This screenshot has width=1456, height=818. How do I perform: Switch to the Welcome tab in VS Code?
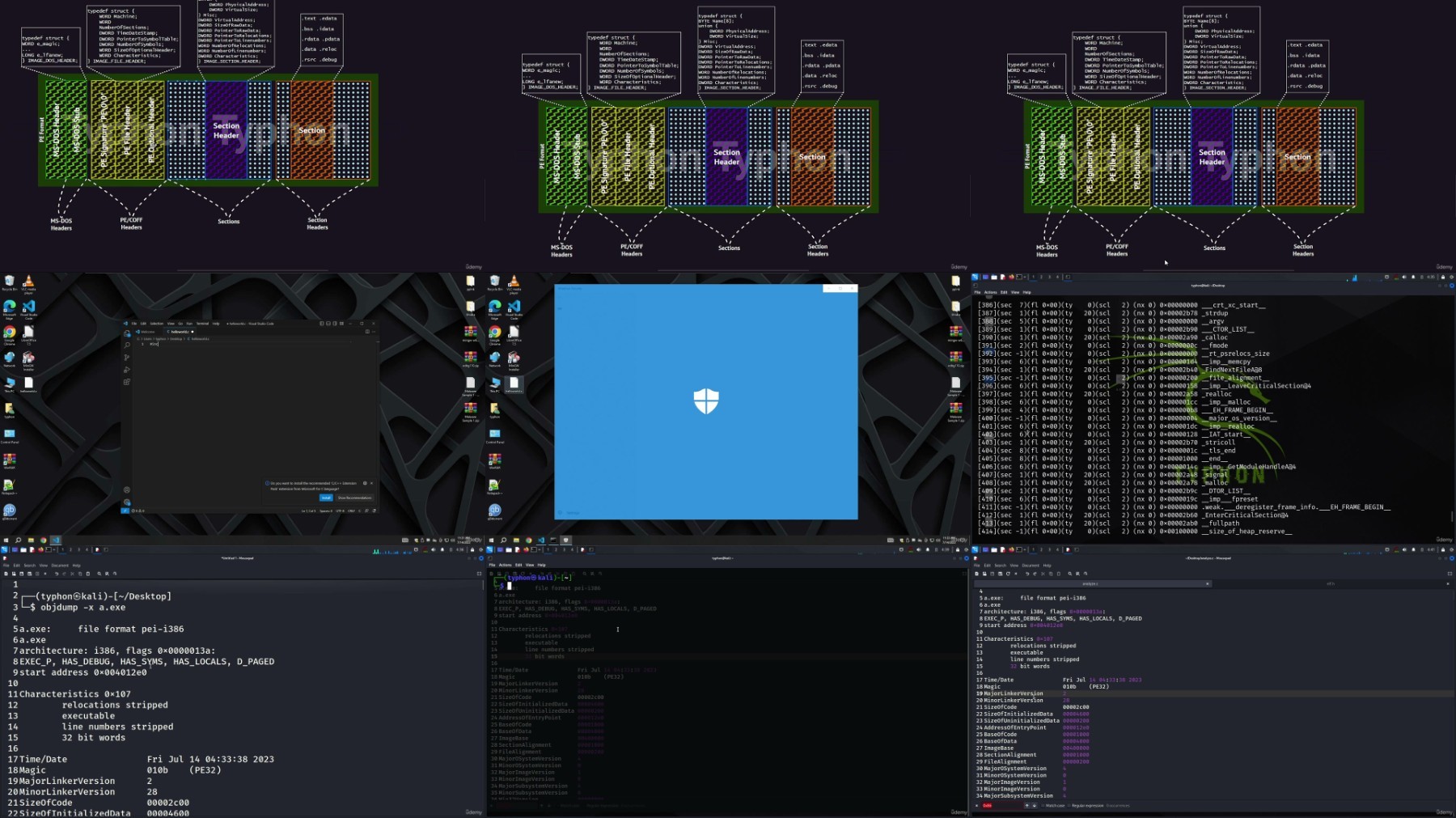tap(148, 332)
